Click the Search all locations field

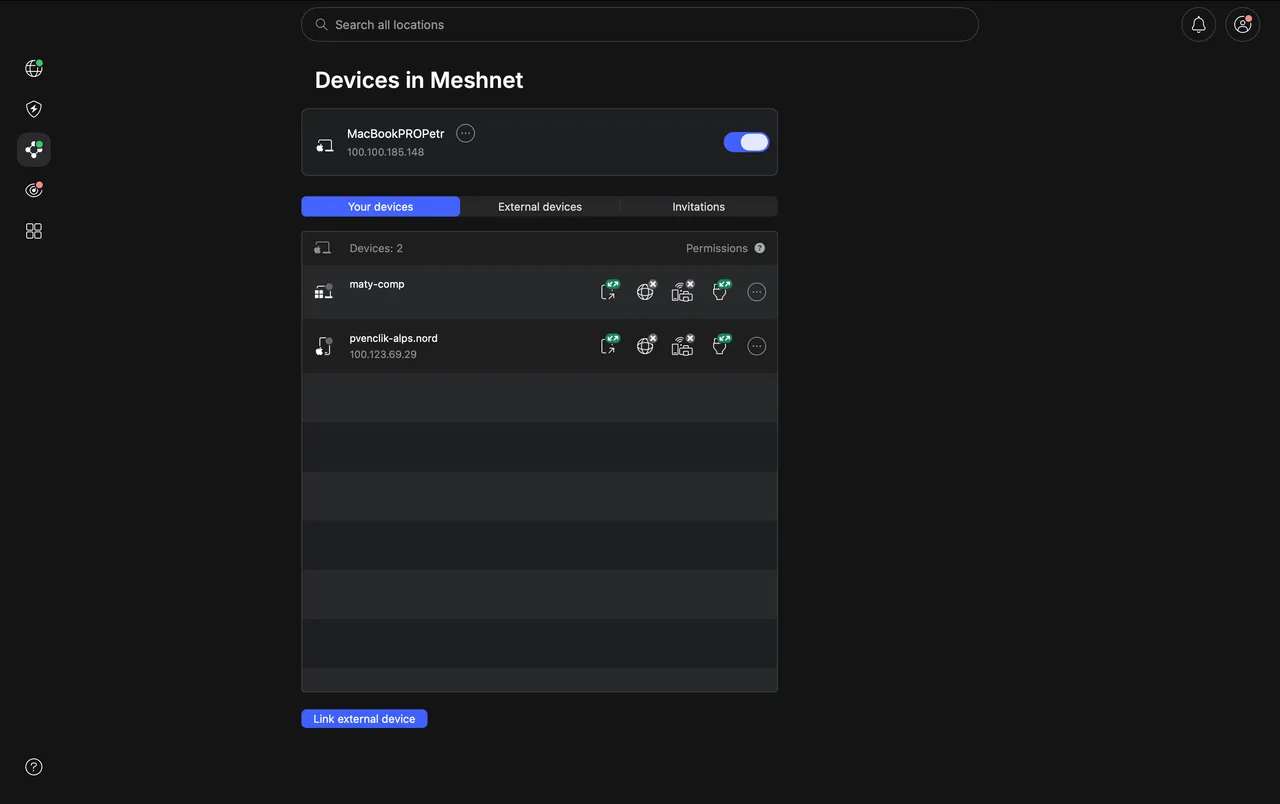640,25
